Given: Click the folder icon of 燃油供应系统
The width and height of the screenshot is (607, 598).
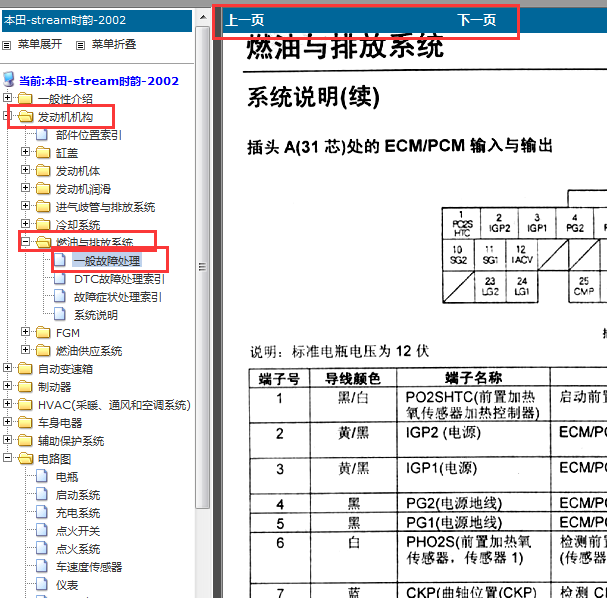Looking at the screenshot, I should point(43,350).
